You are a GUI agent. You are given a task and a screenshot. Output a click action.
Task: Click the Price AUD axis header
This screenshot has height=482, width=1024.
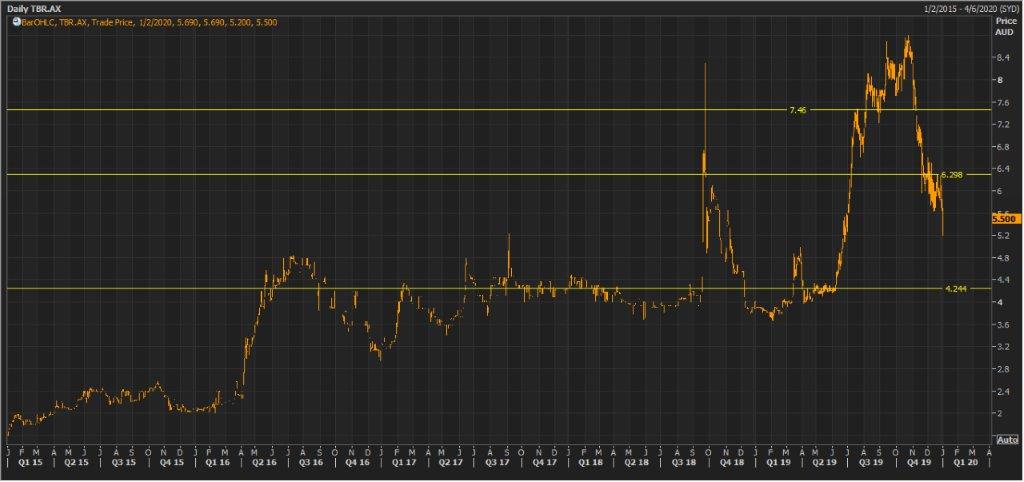click(1004, 26)
